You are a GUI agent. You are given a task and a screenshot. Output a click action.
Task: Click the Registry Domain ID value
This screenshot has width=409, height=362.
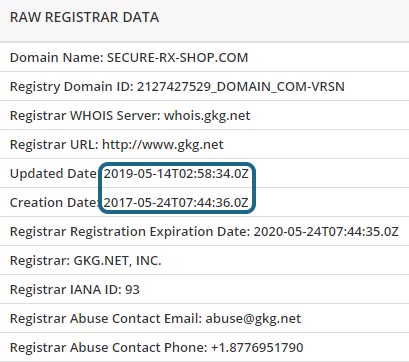[x=241, y=87]
